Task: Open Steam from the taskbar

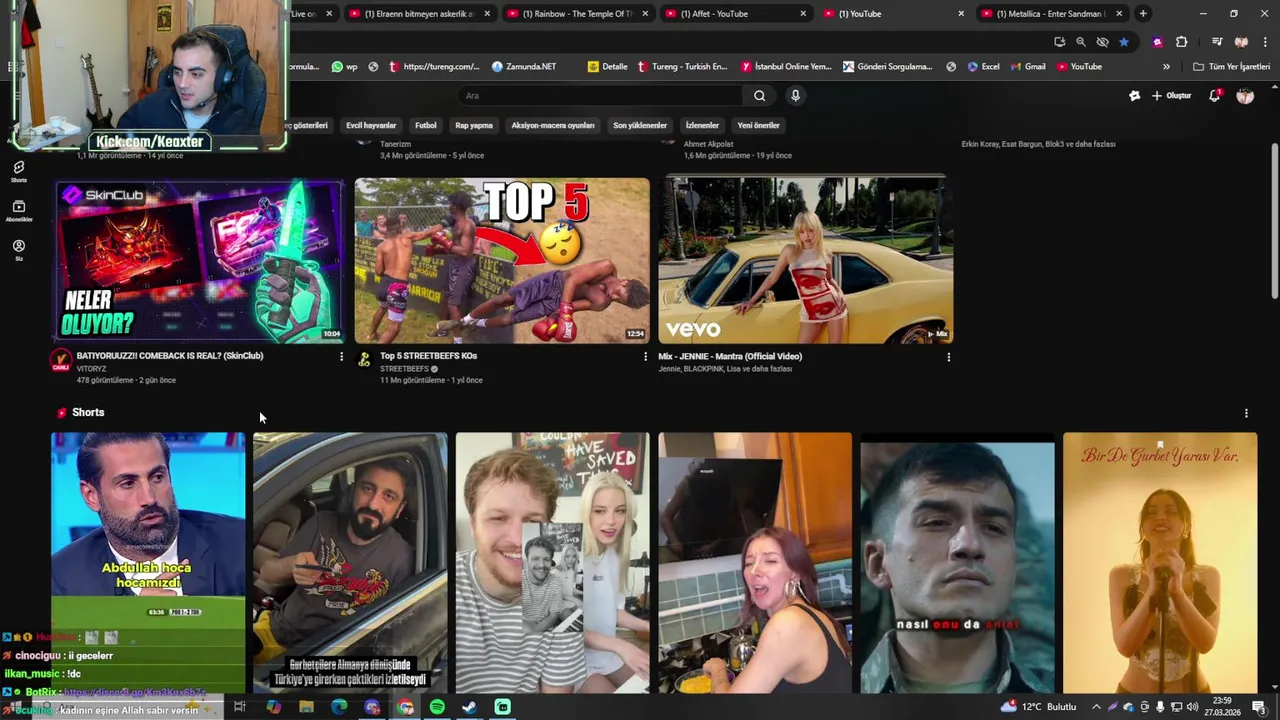Action: (469, 707)
